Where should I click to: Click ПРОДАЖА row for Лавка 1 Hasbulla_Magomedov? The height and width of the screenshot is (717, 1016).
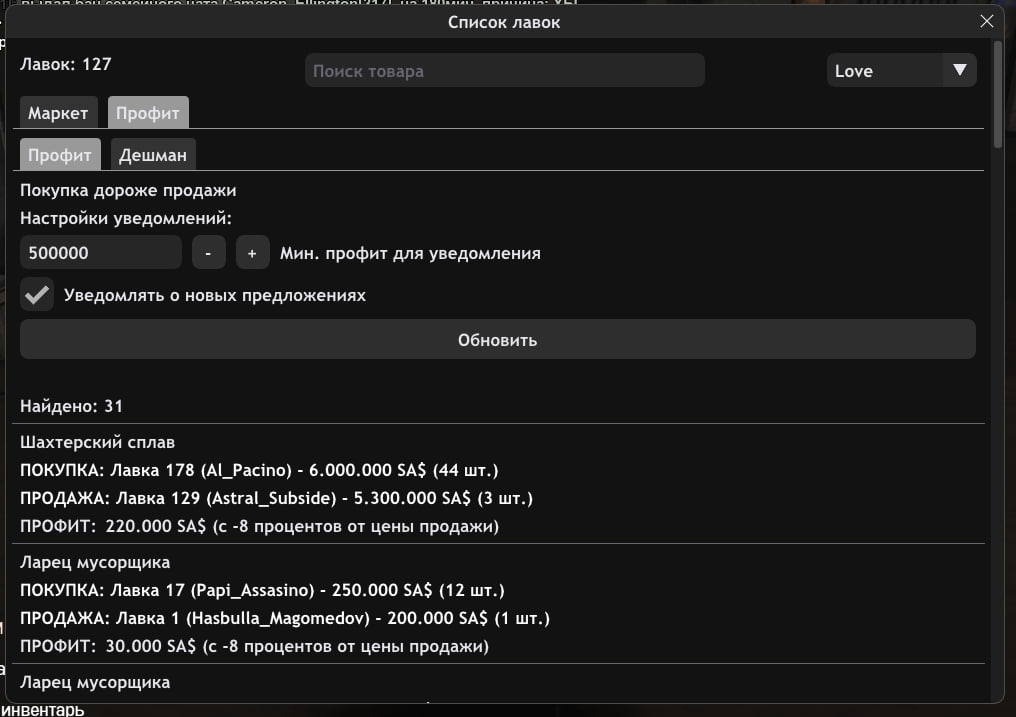coord(284,618)
